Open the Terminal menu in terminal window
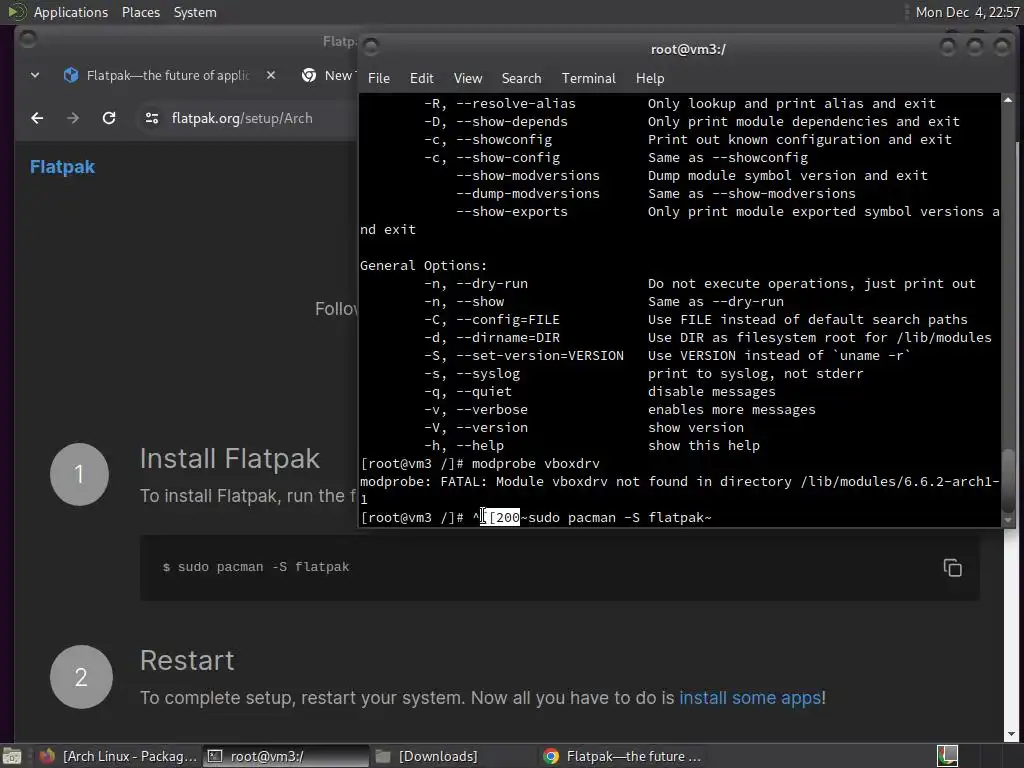Viewport: 1024px width, 768px height. pyautogui.click(x=588, y=78)
